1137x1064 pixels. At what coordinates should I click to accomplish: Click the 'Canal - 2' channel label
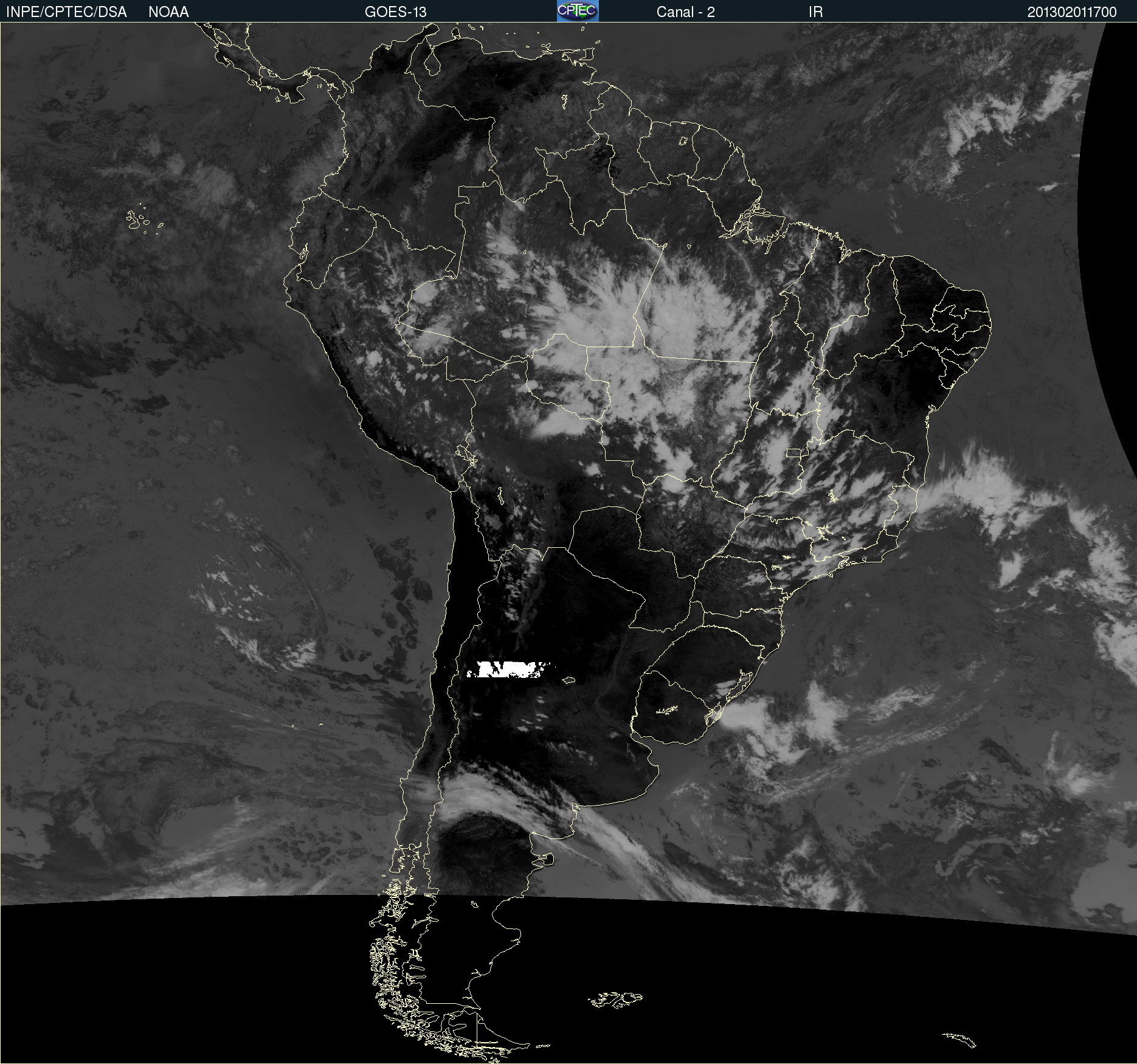pyautogui.click(x=686, y=12)
